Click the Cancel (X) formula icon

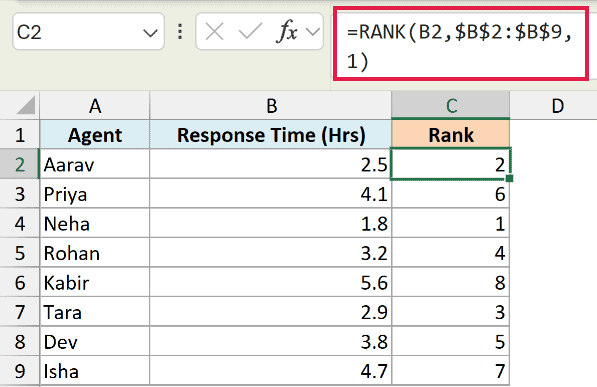(x=214, y=32)
